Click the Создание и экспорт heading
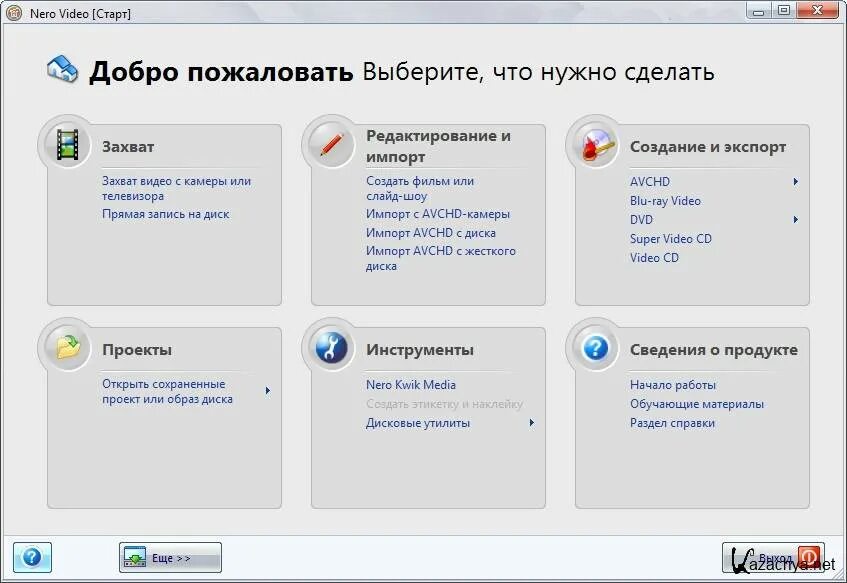The width and height of the screenshot is (847, 583). click(708, 146)
